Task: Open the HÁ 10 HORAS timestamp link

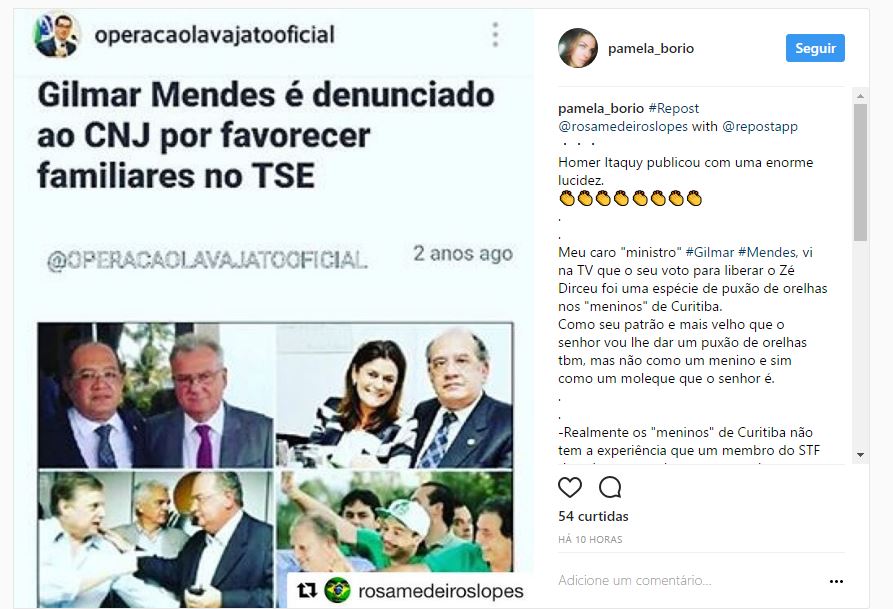Action: pos(590,539)
